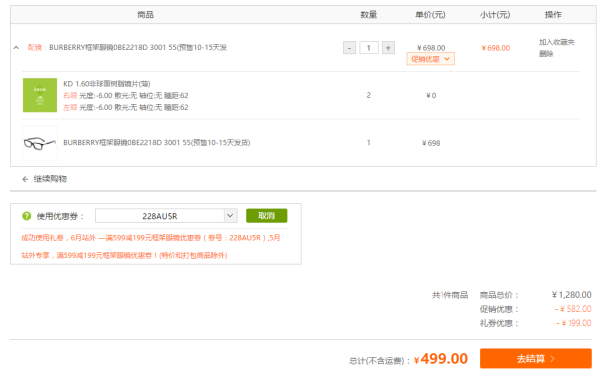Cancel the coupon with the green 取消 button
Viewport: 600px width, 379px height.
266,216
